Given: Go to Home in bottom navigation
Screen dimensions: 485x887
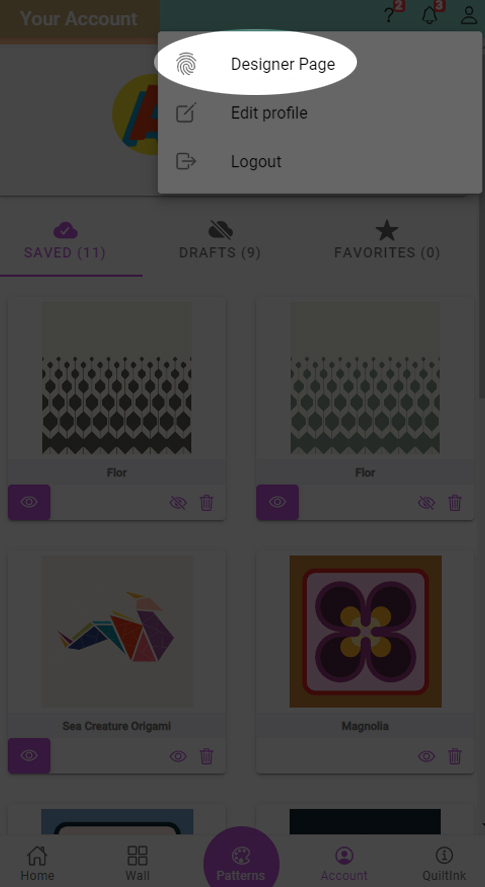Looking at the screenshot, I should (37, 863).
